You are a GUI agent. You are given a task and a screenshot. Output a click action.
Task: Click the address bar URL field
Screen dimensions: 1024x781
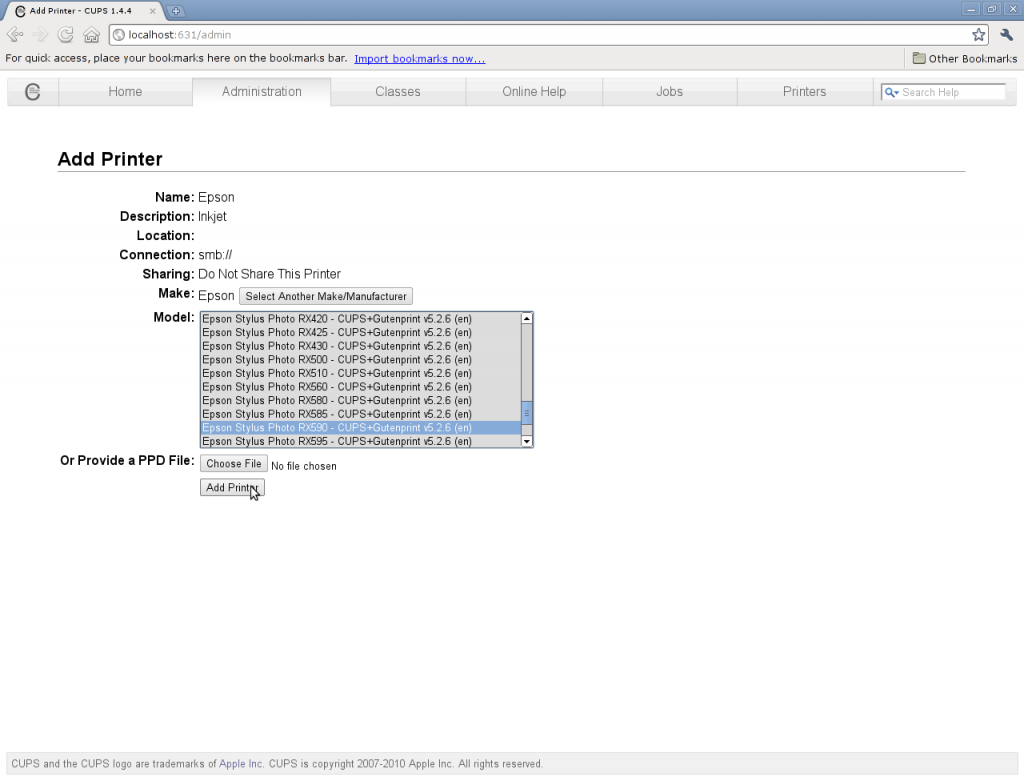pyautogui.click(x=547, y=35)
